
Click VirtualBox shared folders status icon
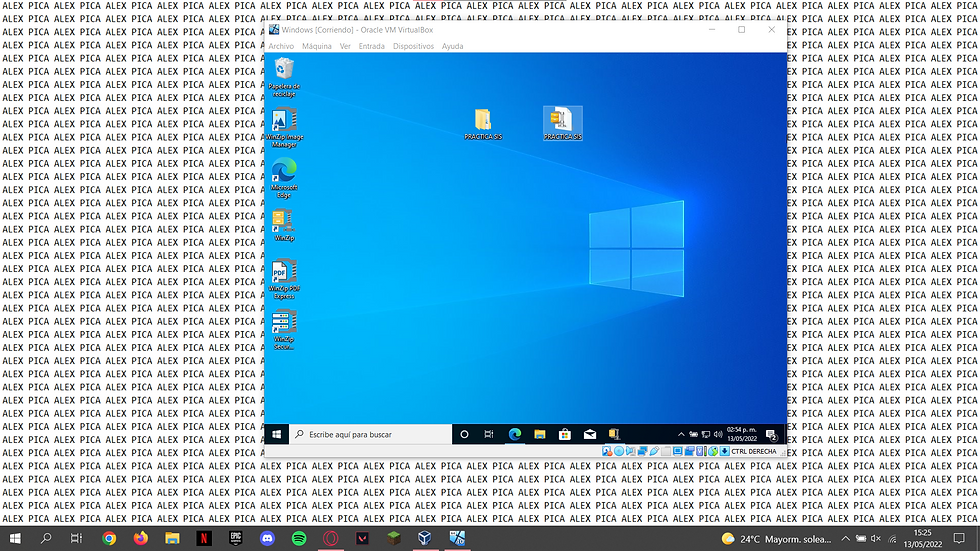666,451
